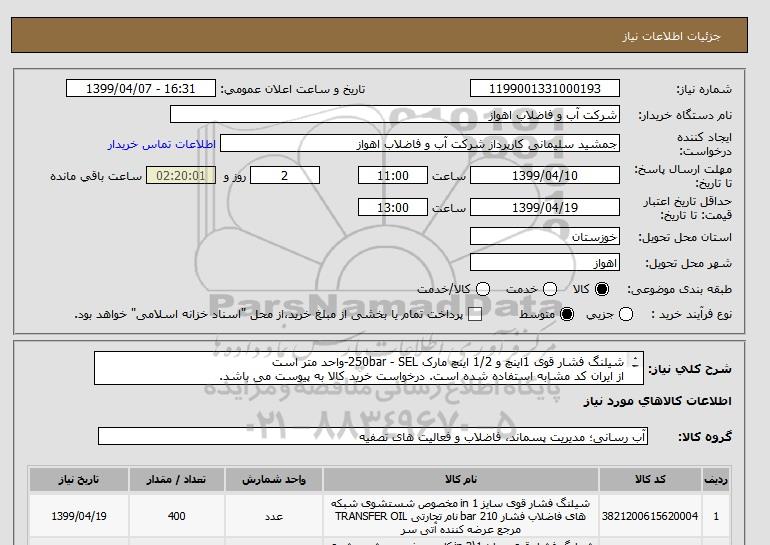
Task: Click the اطلاعات کالاهای مورد نیاز heading
Action: pos(658,401)
